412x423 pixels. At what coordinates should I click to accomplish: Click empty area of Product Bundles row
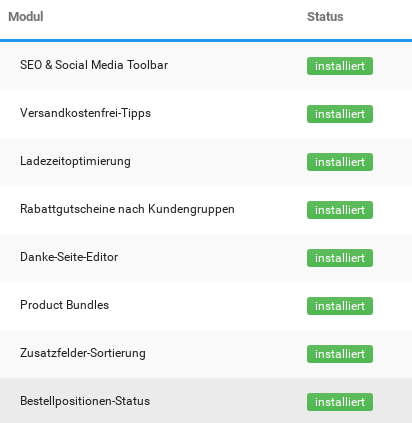point(207,306)
